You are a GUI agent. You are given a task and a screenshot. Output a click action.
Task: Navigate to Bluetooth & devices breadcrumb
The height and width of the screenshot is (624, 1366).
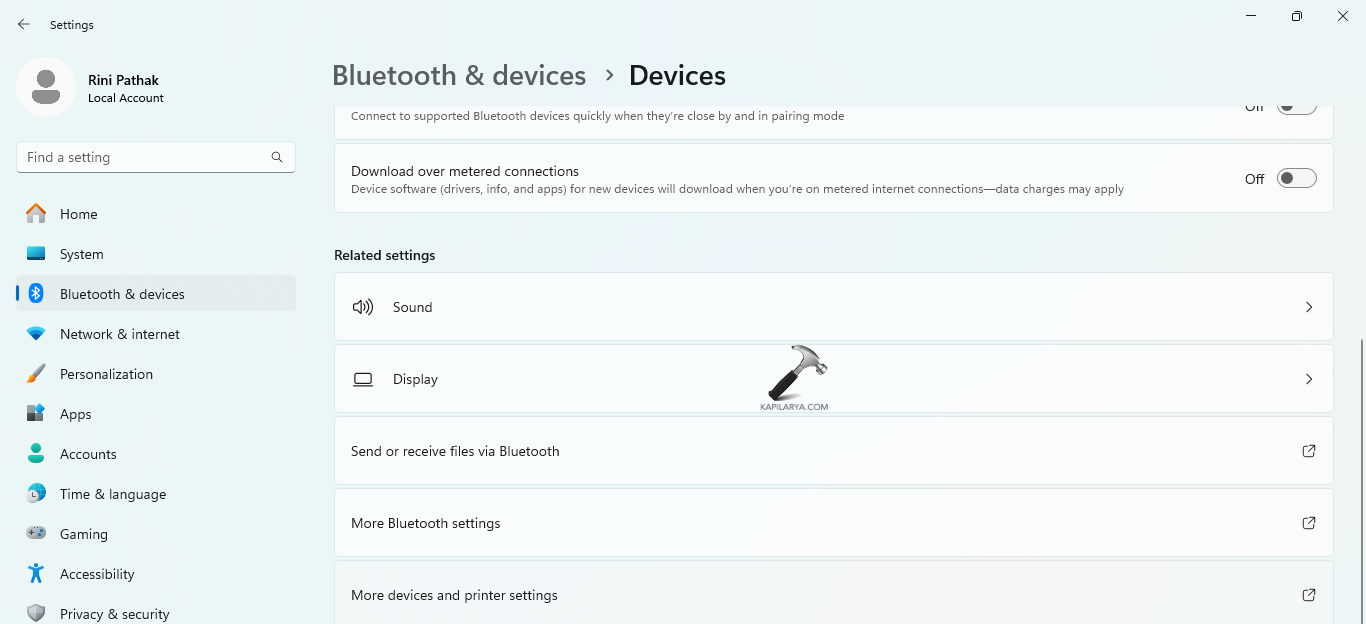pyautogui.click(x=459, y=75)
